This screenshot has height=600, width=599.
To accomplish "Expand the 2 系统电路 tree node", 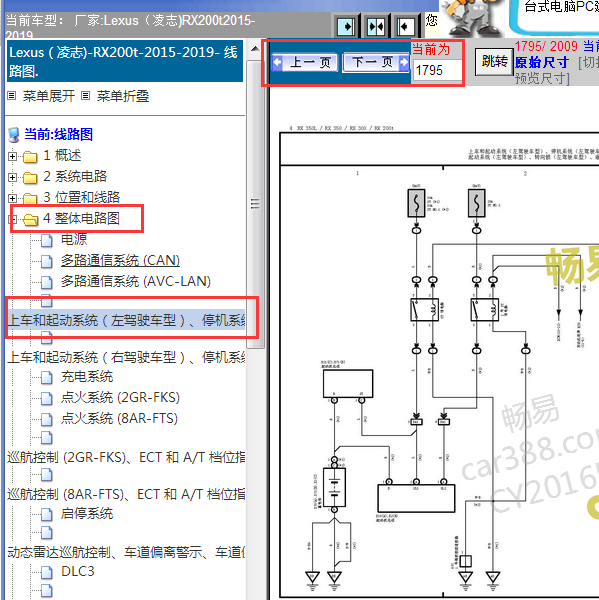I will (x=12, y=178).
